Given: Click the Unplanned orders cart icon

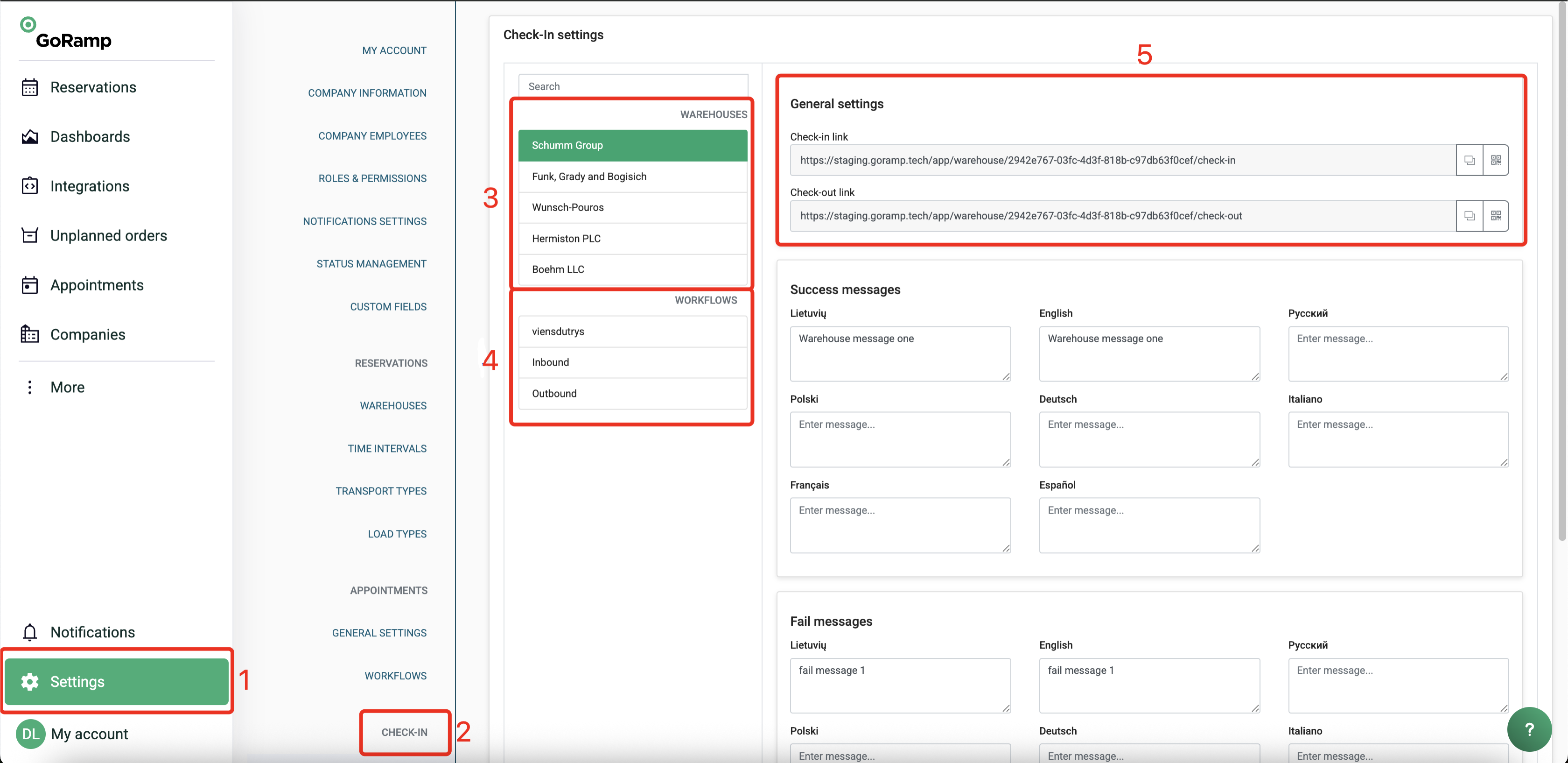Looking at the screenshot, I should [29, 235].
